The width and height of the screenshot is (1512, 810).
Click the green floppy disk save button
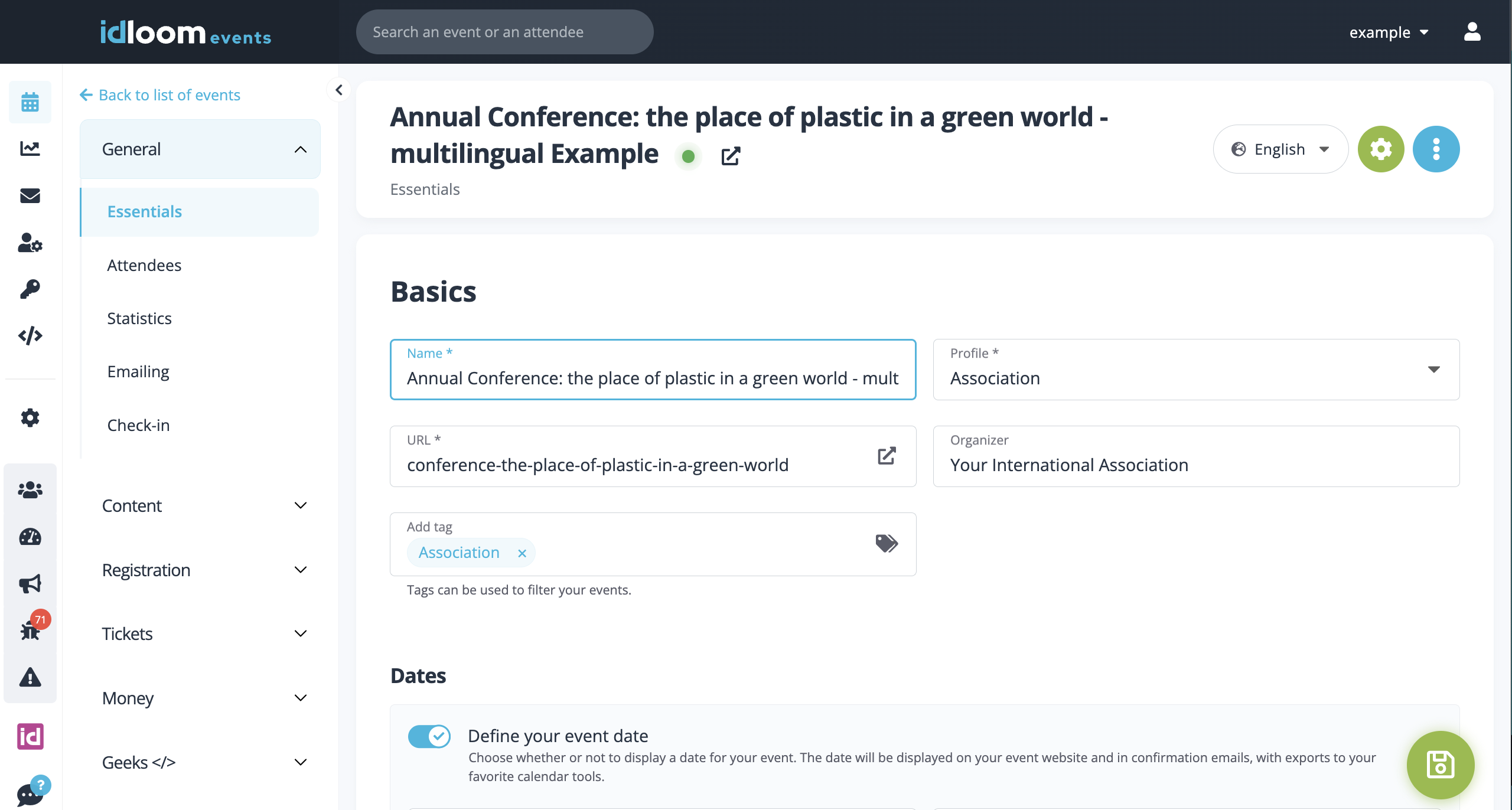click(x=1440, y=765)
